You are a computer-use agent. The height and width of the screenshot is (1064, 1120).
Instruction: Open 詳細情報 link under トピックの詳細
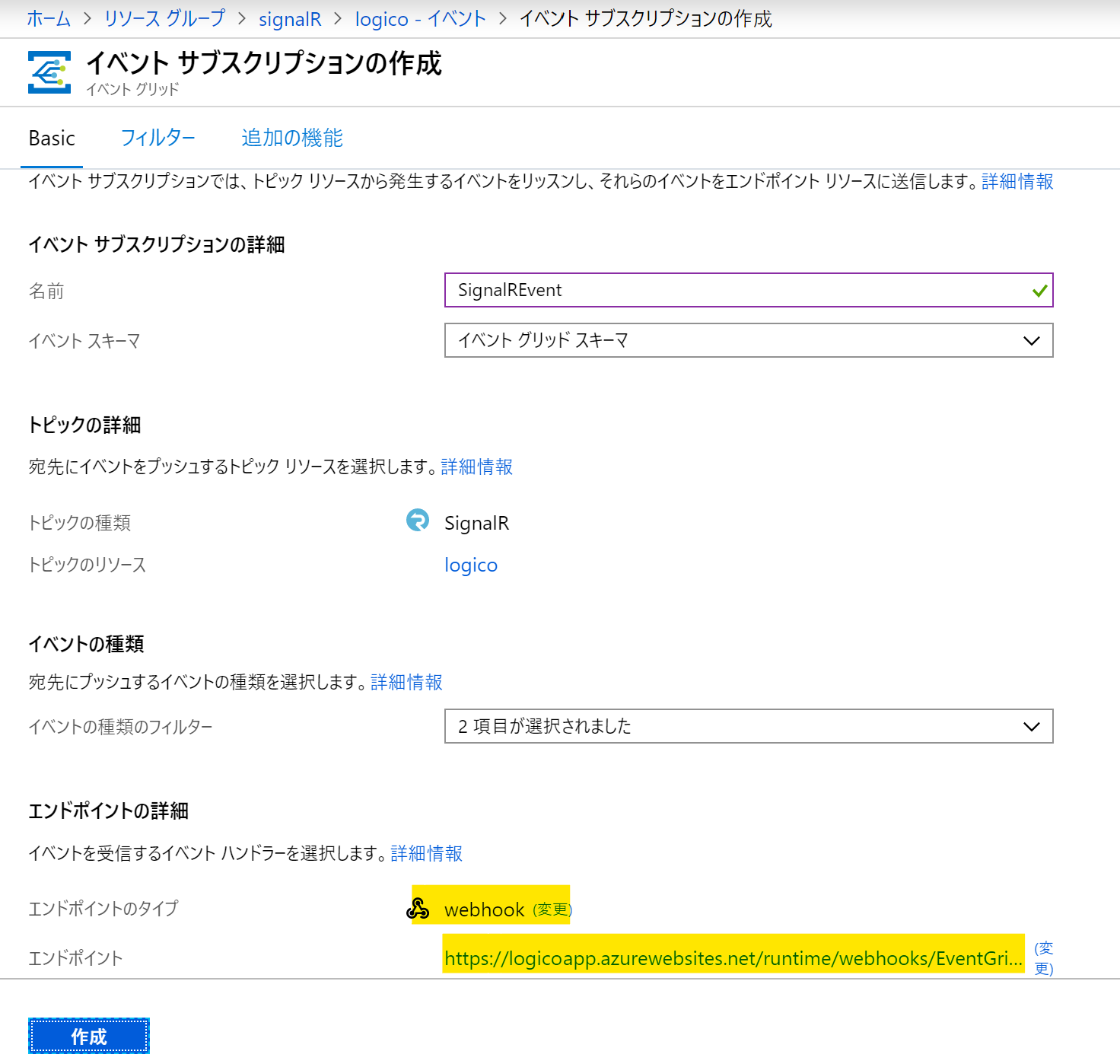pos(476,467)
